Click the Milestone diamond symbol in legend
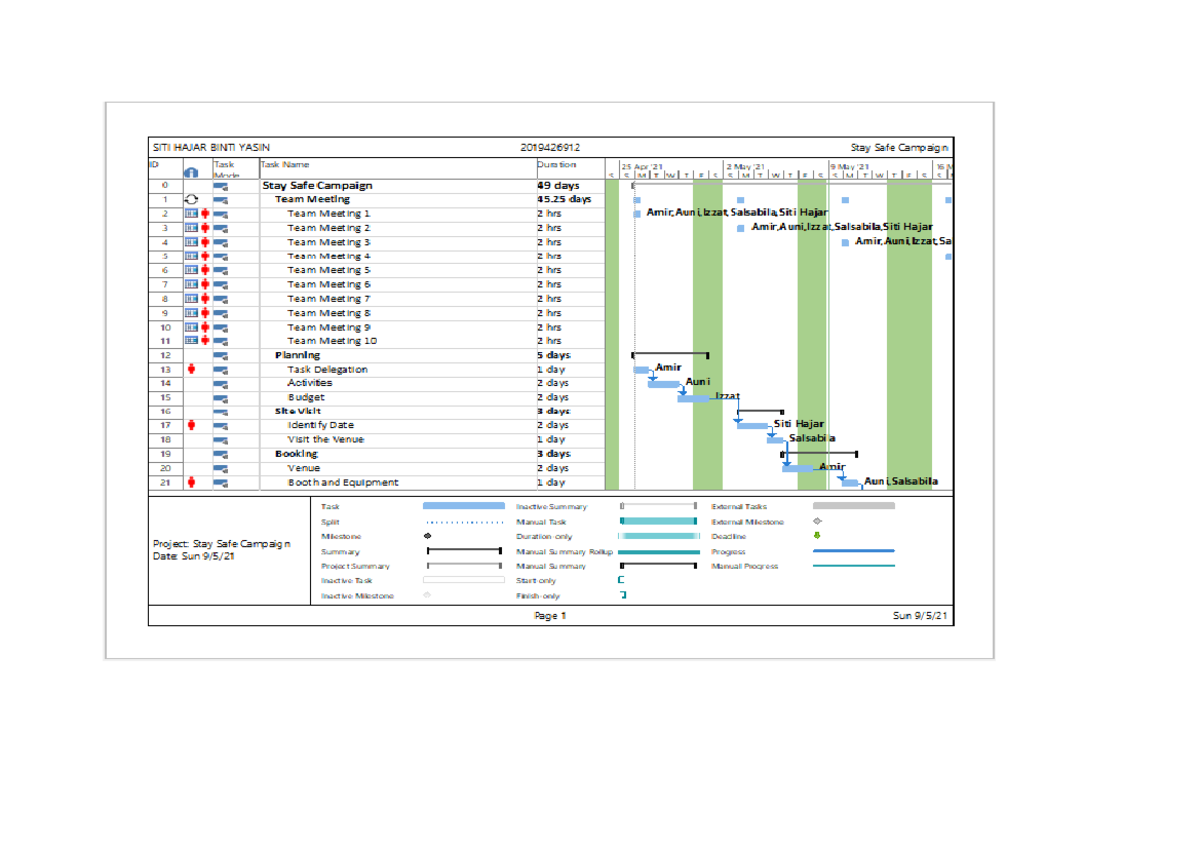The height and width of the screenshot is (848, 1200). pyautogui.click(x=428, y=536)
